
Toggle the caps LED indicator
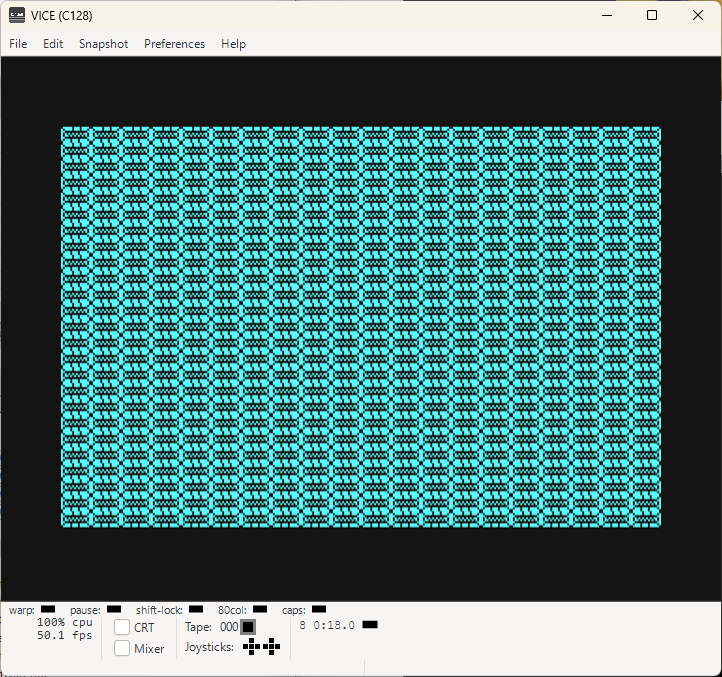coord(319,609)
